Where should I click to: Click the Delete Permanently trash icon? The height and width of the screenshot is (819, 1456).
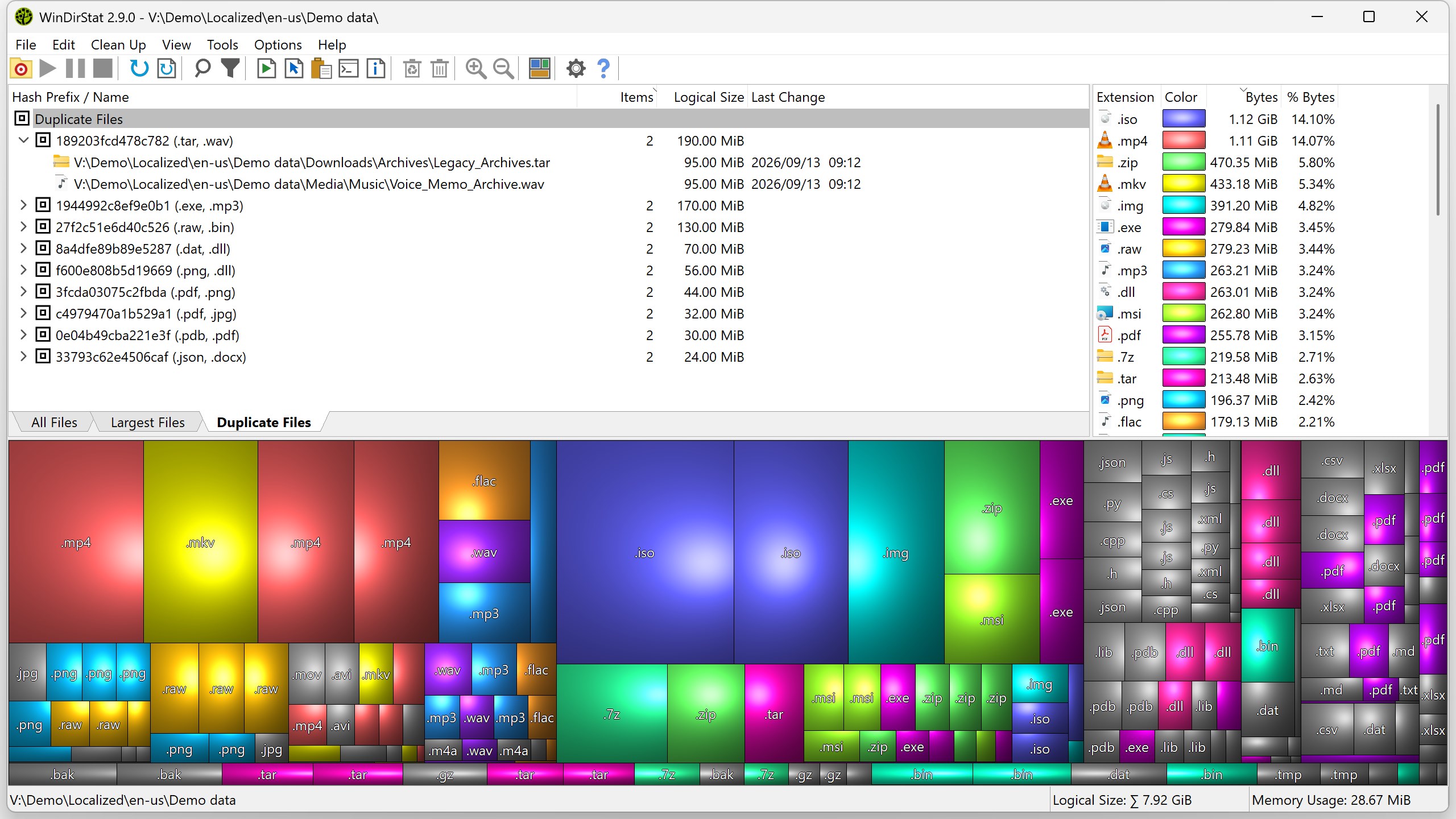pyautogui.click(x=440, y=69)
